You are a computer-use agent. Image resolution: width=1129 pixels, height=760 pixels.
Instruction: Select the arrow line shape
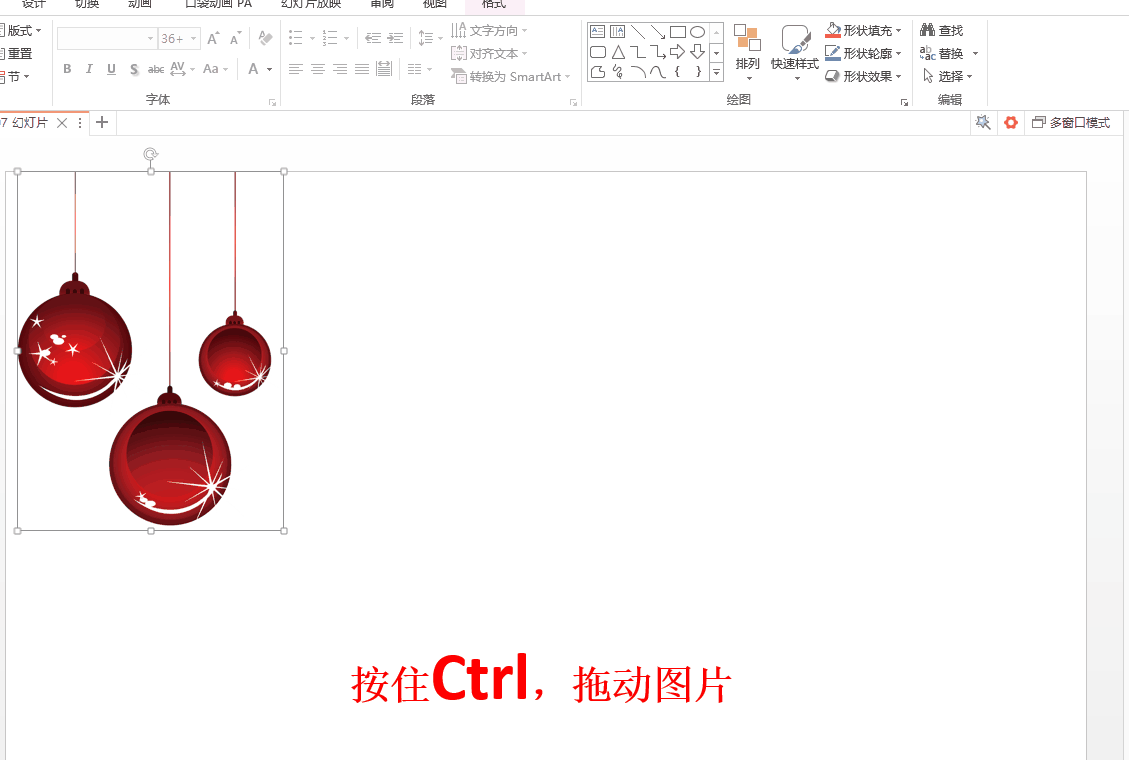click(657, 32)
